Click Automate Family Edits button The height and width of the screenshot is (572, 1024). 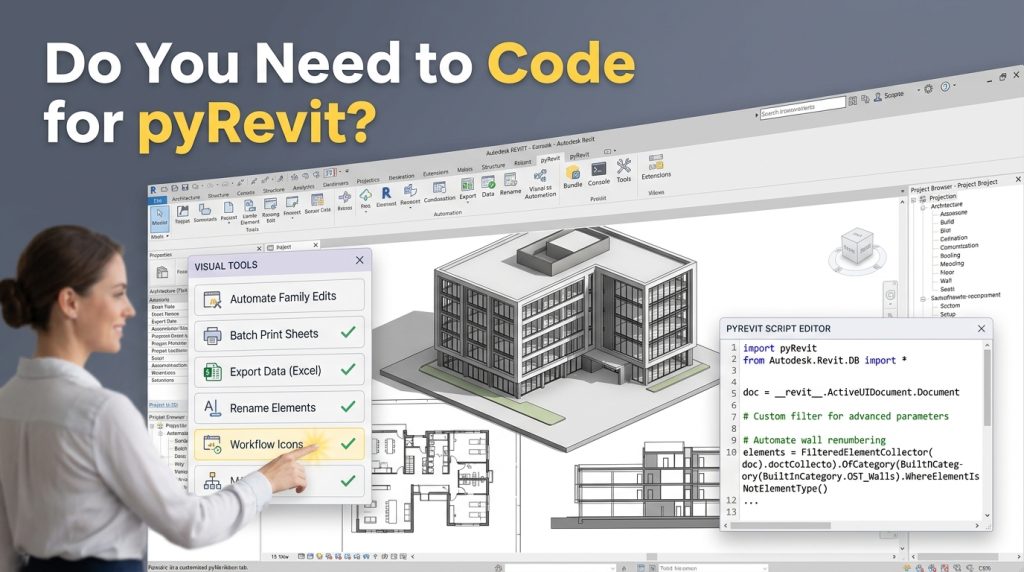(280, 298)
